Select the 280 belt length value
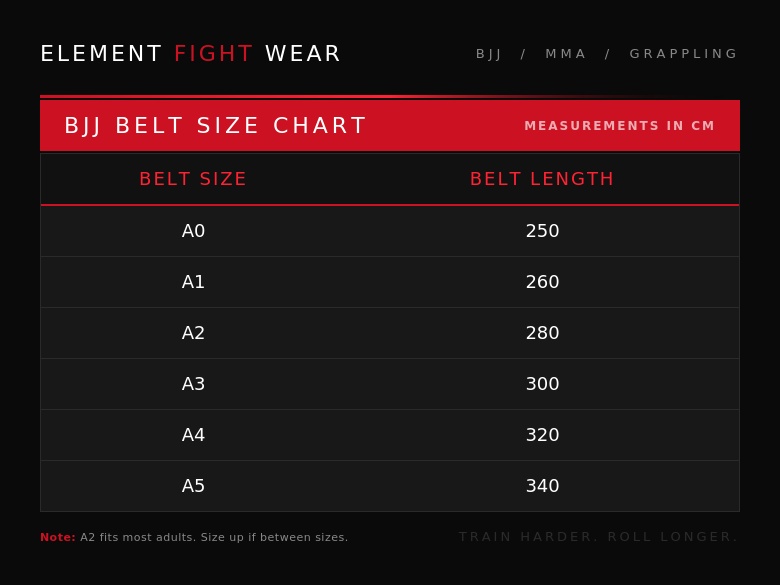Screen dimensions: 780x585 542,333
